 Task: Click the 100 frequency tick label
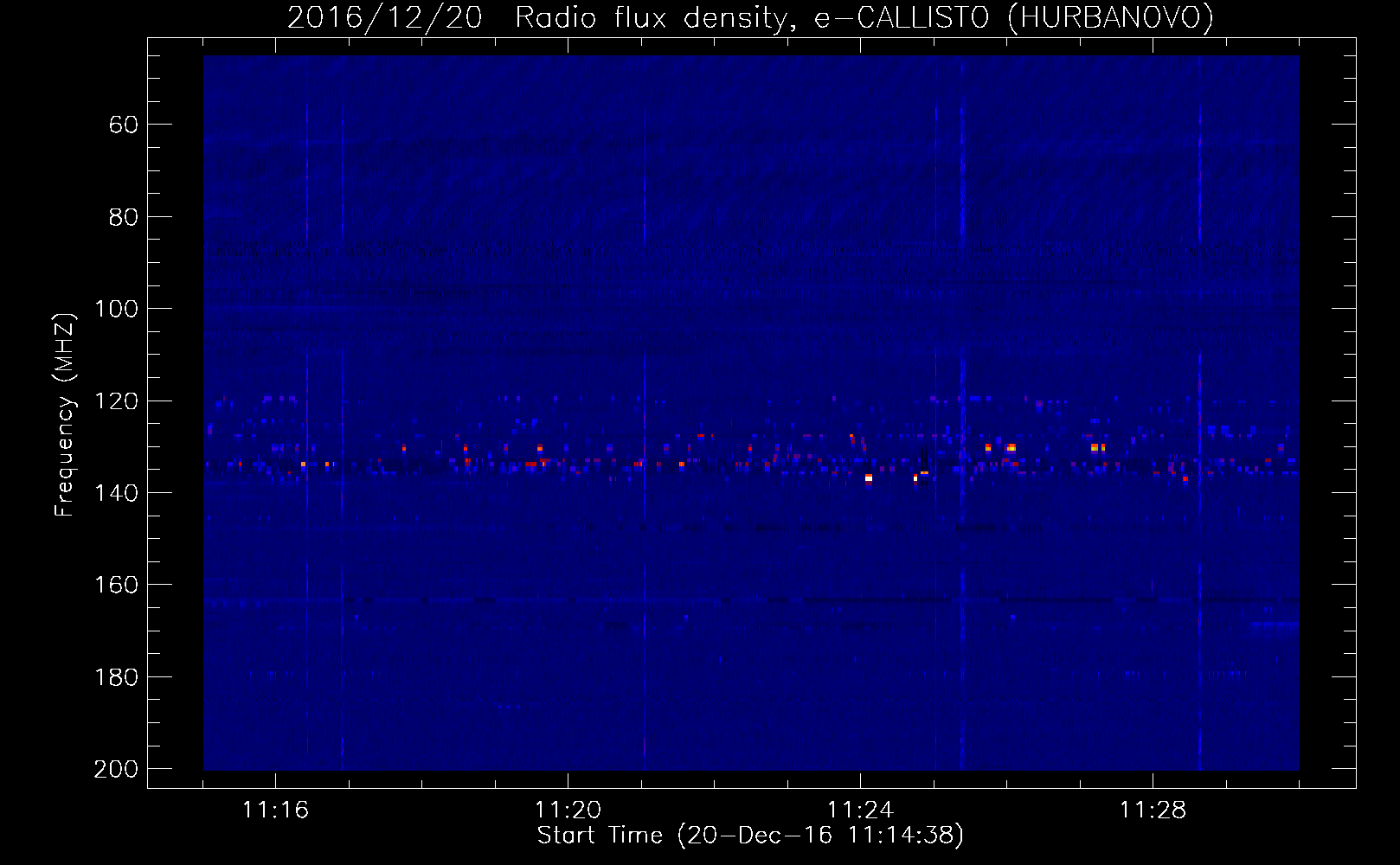pyautogui.click(x=116, y=309)
